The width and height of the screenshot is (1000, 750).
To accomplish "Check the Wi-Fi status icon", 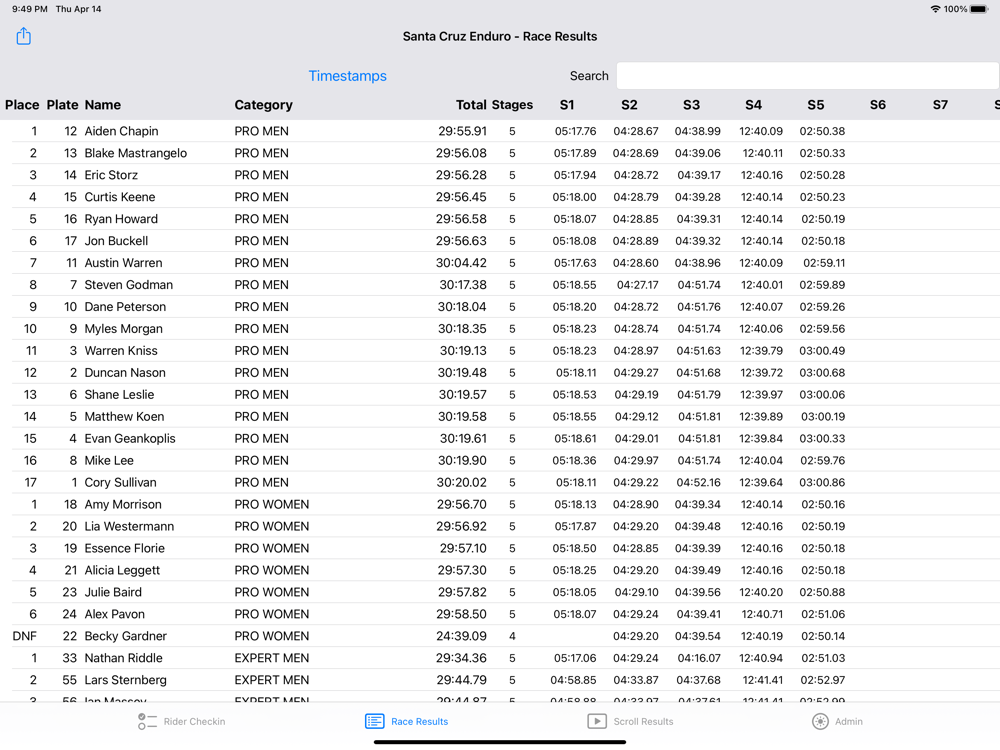I will pyautogui.click(x=935, y=9).
